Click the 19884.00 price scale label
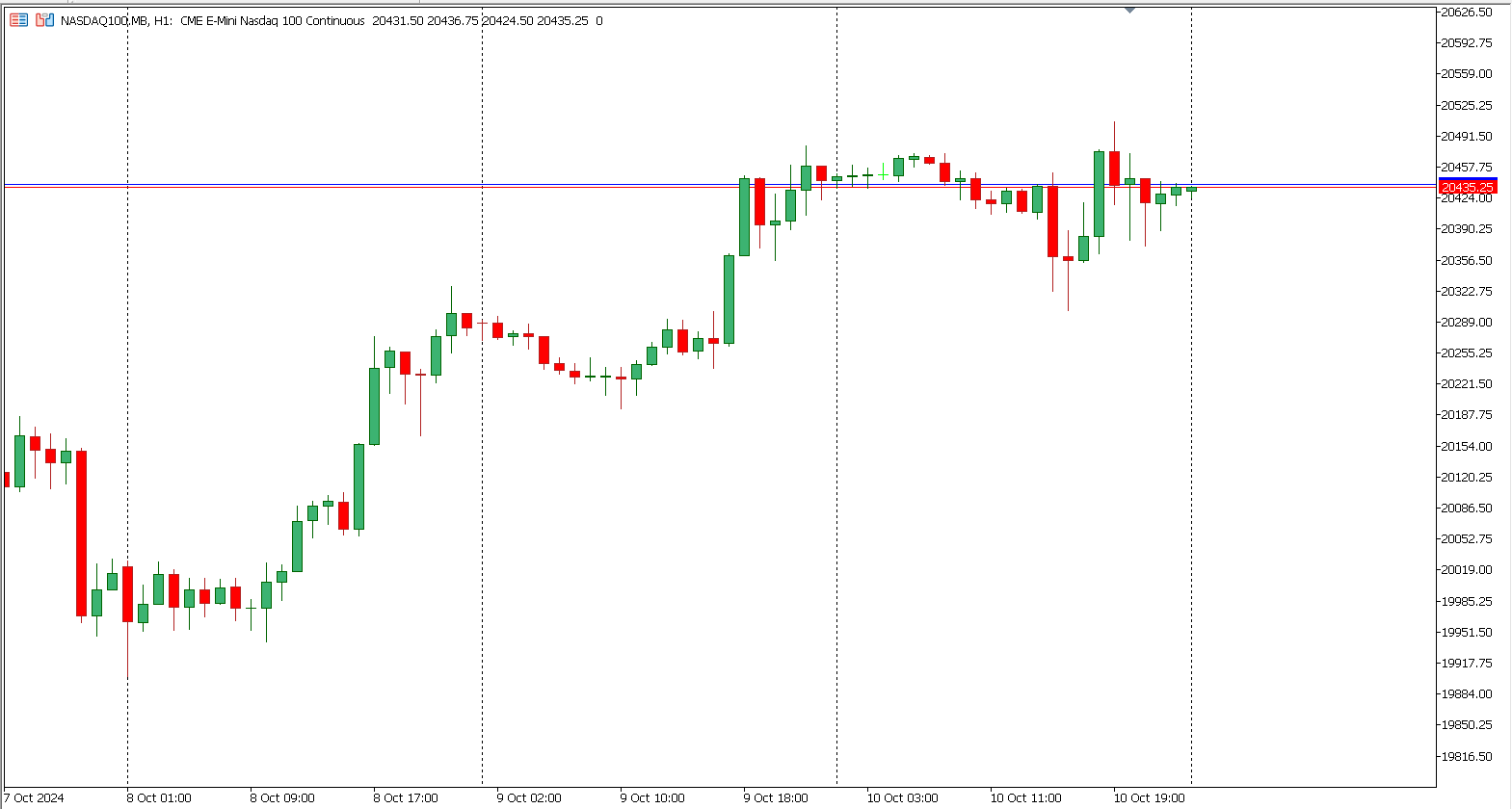Image resolution: width=1512 pixels, height=809 pixels. 1466,693
